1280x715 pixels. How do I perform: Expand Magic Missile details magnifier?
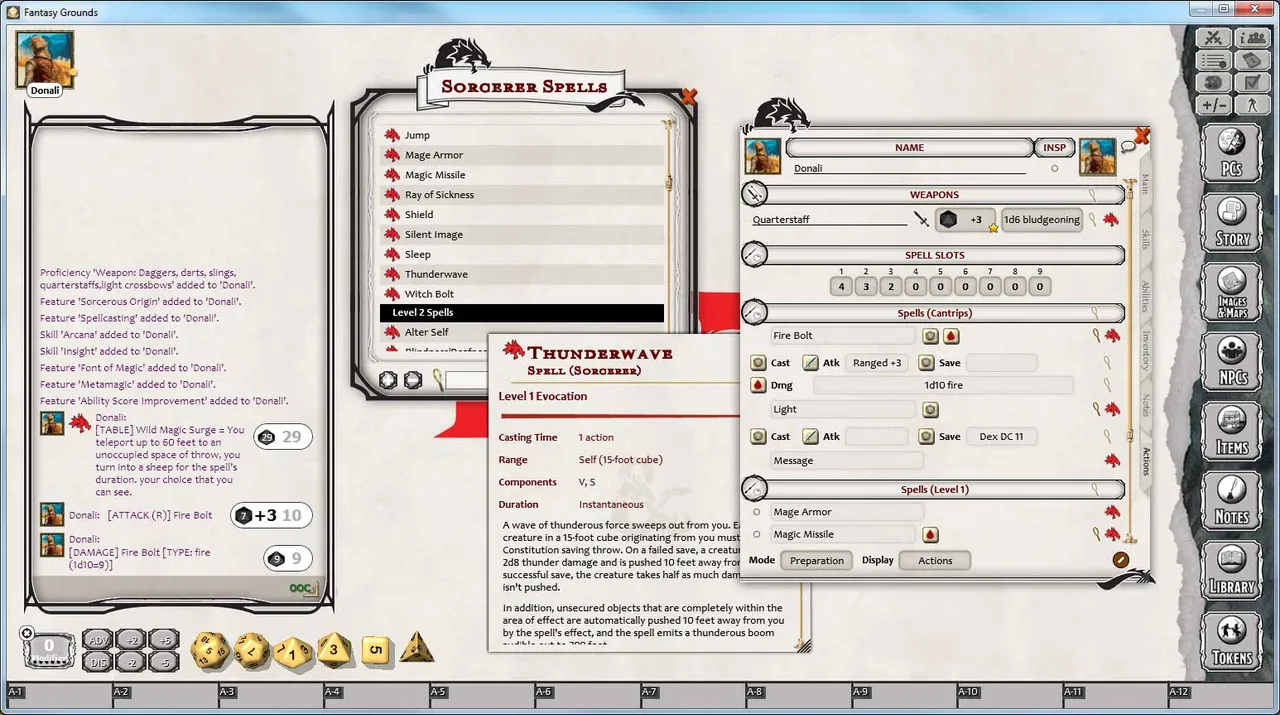(1096, 535)
